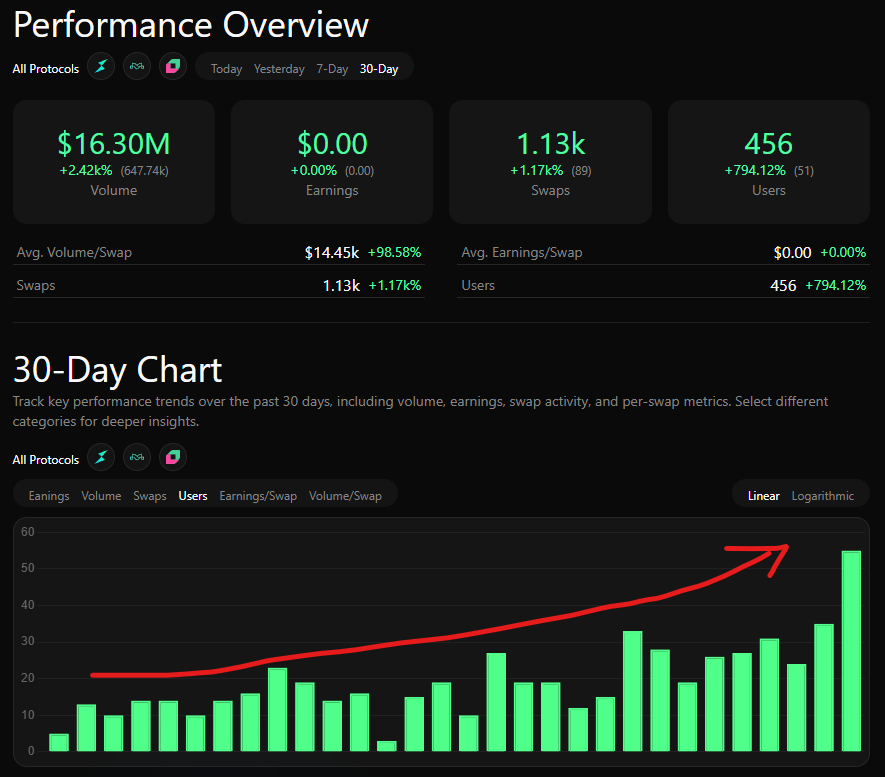
Task: Switch overview to Yesterday
Action: pyautogui.click(x=279, y=69)
